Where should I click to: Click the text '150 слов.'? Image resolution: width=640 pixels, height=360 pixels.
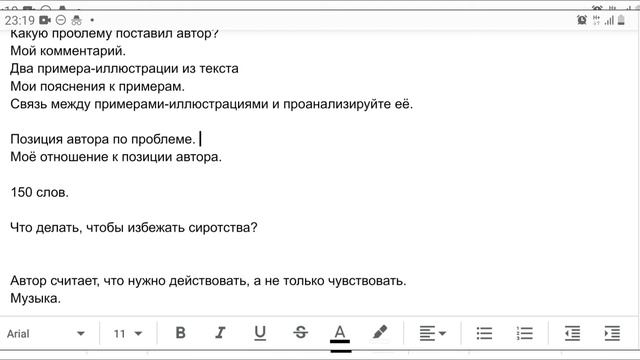click(40, 192)
